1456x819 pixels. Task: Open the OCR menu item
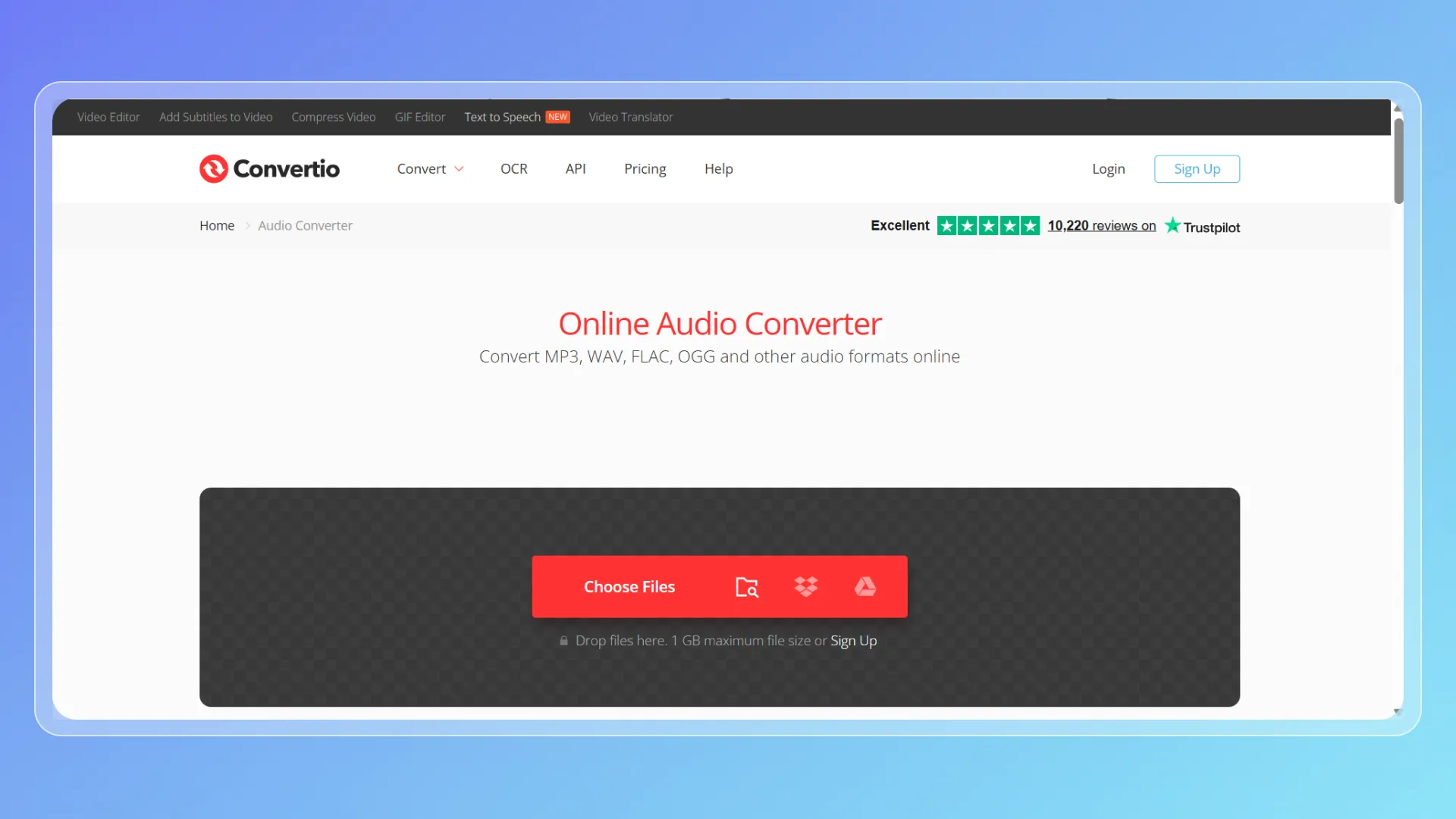pyautogui.click(x=514, y=168)
